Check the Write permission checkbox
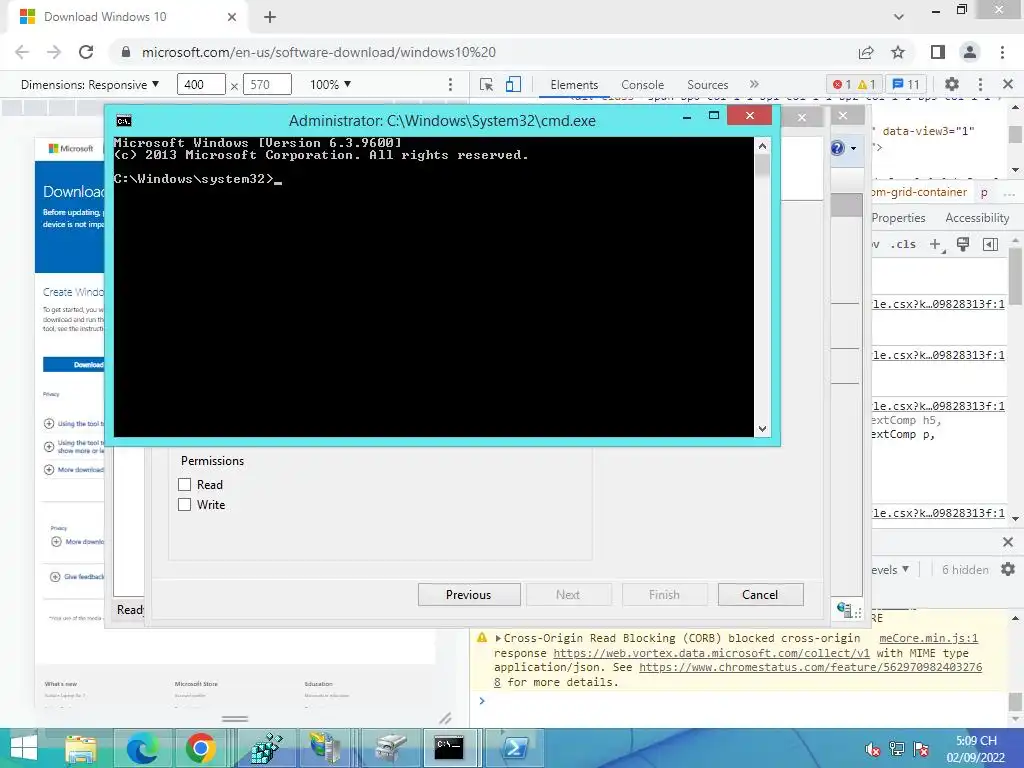1024x768 pixels. 185,505
